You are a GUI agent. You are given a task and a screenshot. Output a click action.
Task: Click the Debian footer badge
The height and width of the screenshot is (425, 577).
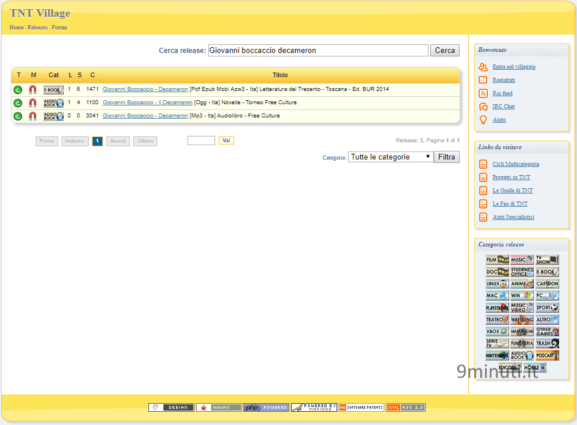tap(171, 407)
